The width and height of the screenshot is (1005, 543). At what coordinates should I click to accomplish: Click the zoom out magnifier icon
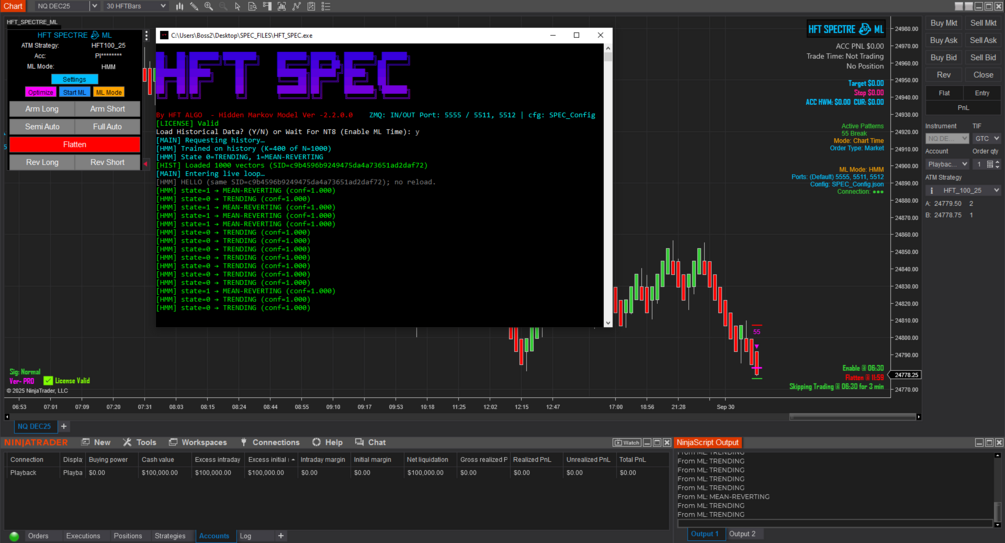tap(223, 6)
